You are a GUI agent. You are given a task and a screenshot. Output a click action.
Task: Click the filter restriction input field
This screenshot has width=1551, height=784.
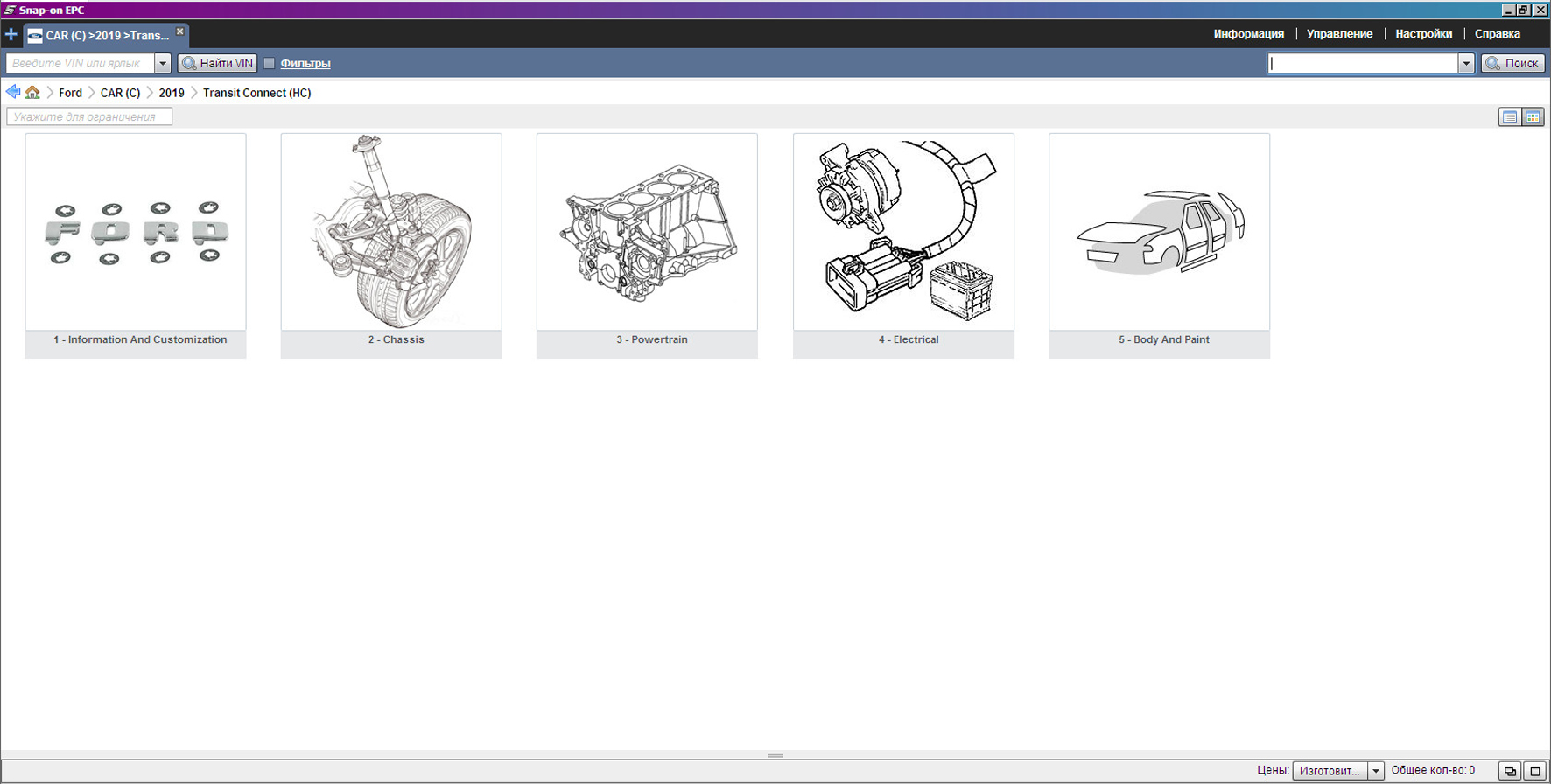(x=89, y=116)
